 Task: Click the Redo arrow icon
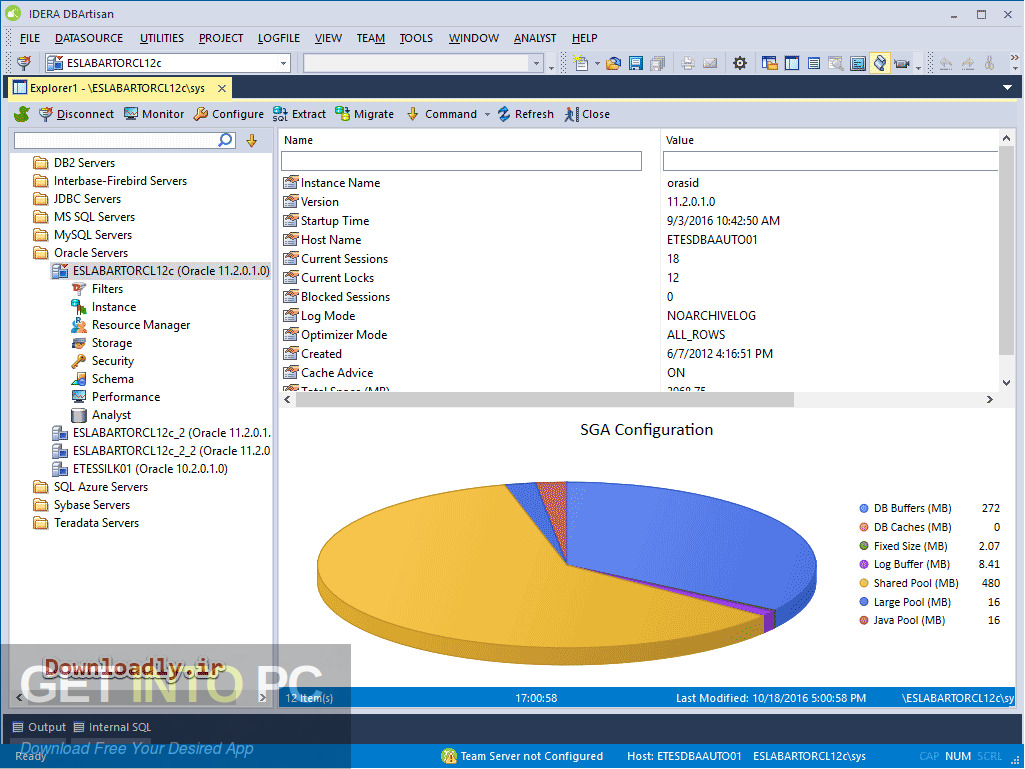967,63
